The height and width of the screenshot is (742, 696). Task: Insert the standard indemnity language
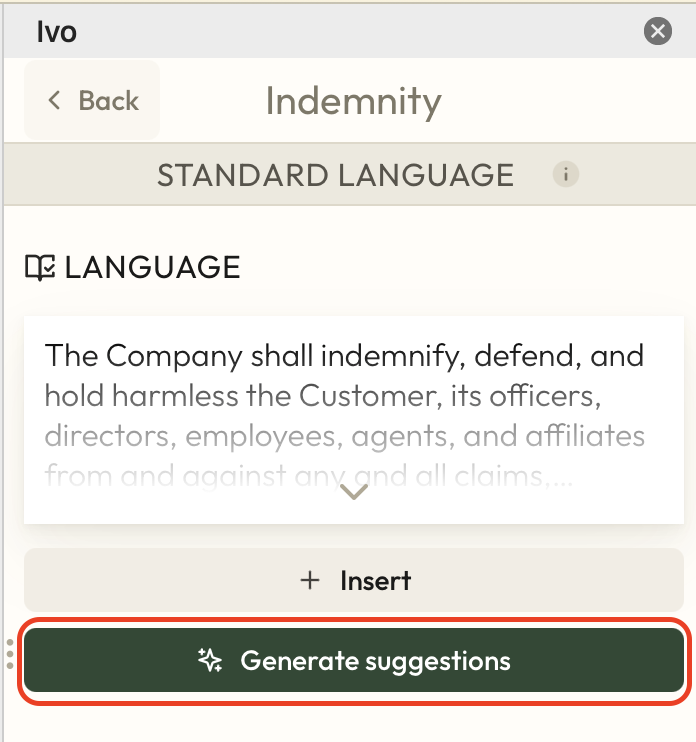click(x=354, y=580)
